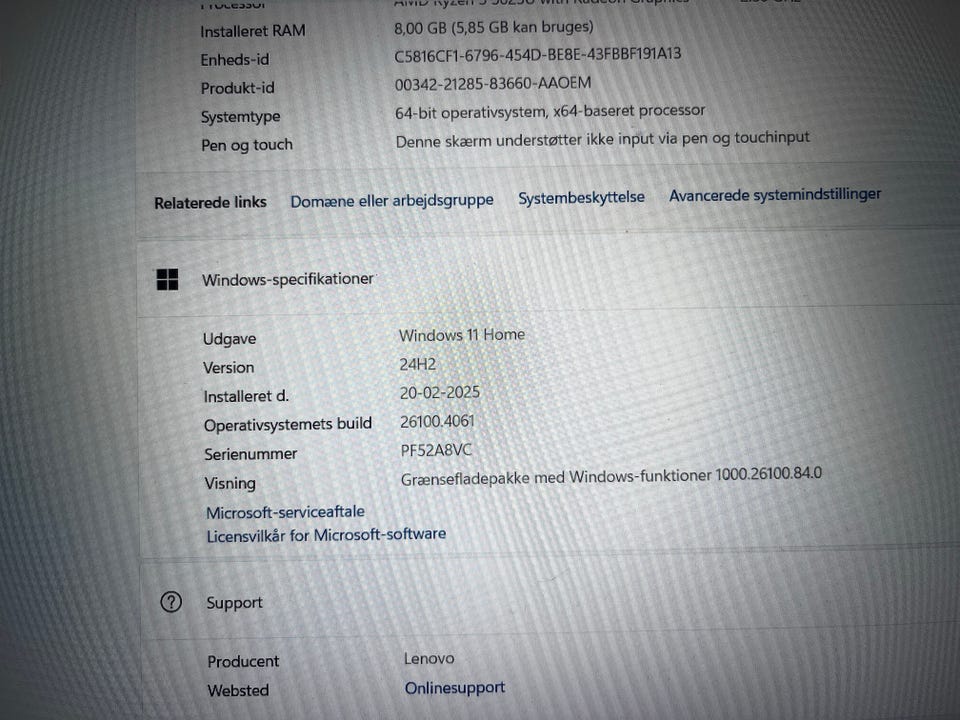Image resolution: width=960 pixels, height=720 pixels.
Task: Select the Relaterede links label
Action: point(210,203)
